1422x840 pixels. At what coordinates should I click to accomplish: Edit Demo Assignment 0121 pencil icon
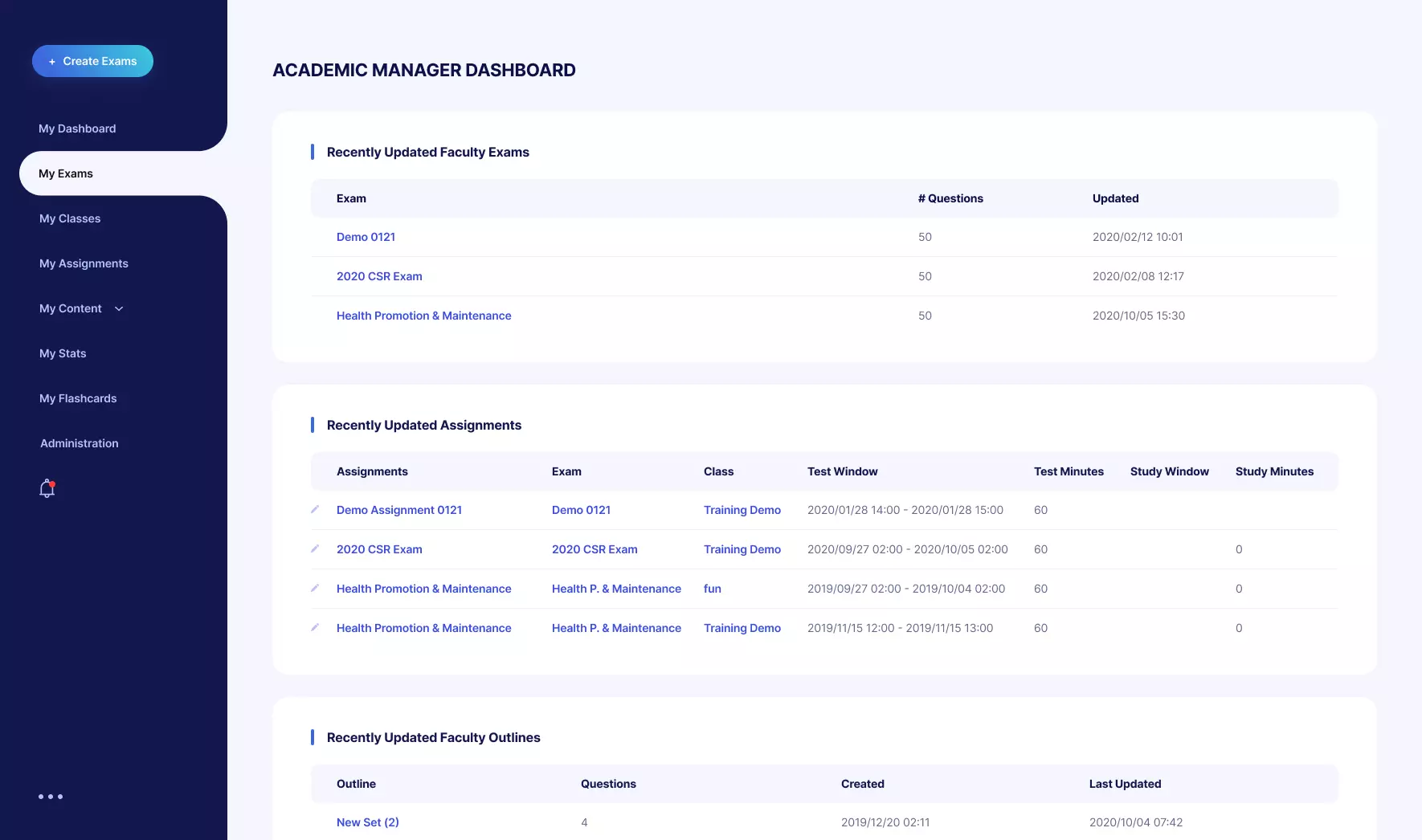(315, 509)
